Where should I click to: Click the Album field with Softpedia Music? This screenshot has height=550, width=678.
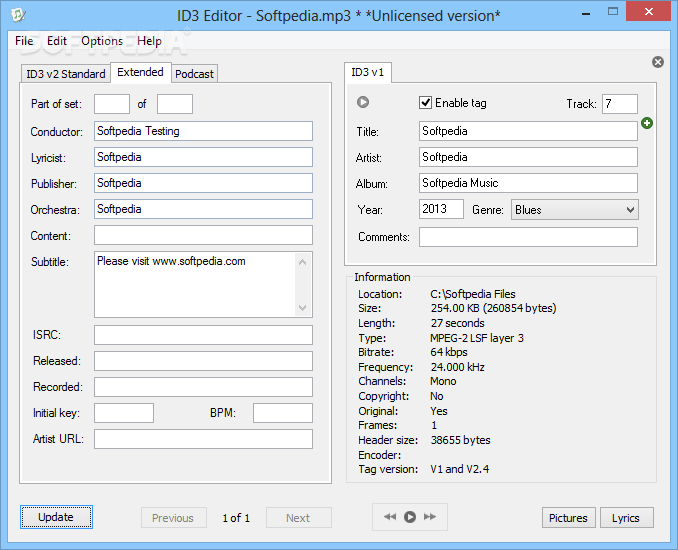[x=528, y=183]
